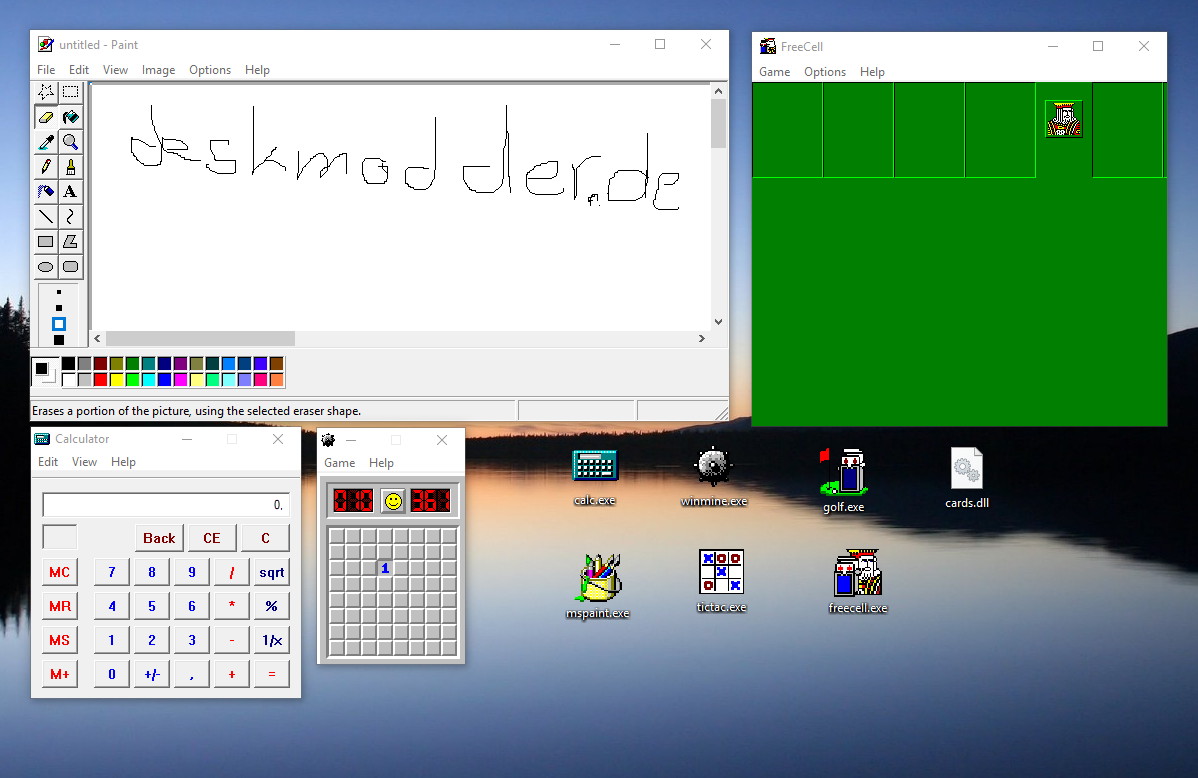Choose the Brush tool in Paint

70,167
